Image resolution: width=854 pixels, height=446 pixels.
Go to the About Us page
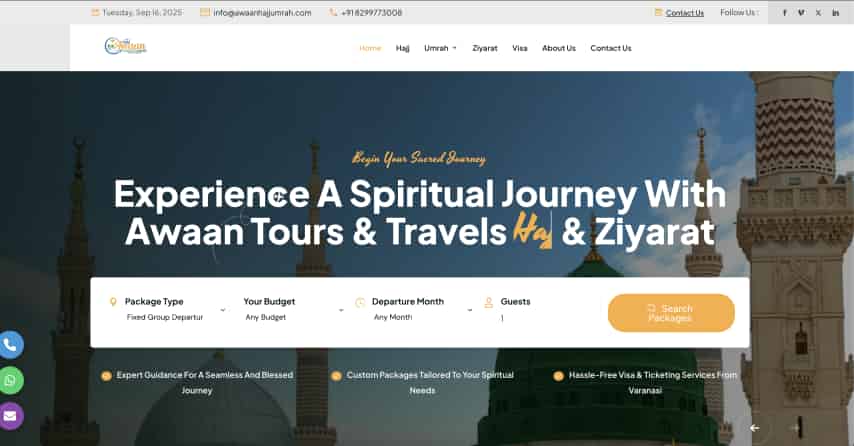[559, 48]
